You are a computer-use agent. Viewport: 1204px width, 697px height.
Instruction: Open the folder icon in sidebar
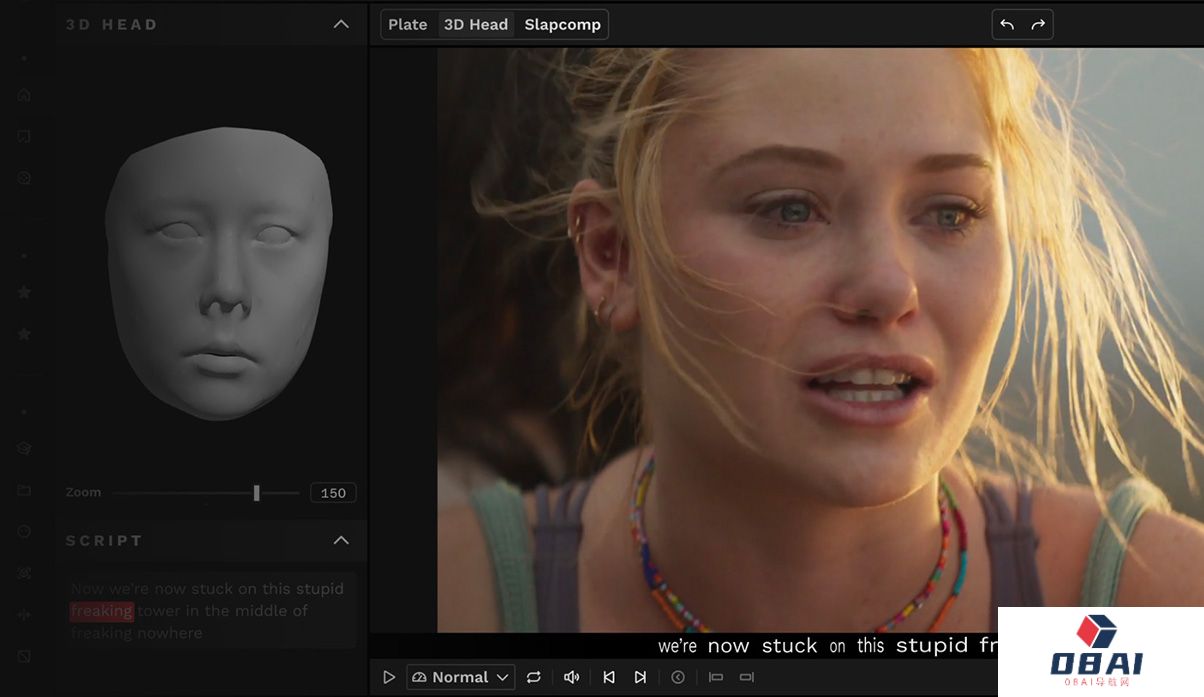pyautogui.click(x=24, y=490)
